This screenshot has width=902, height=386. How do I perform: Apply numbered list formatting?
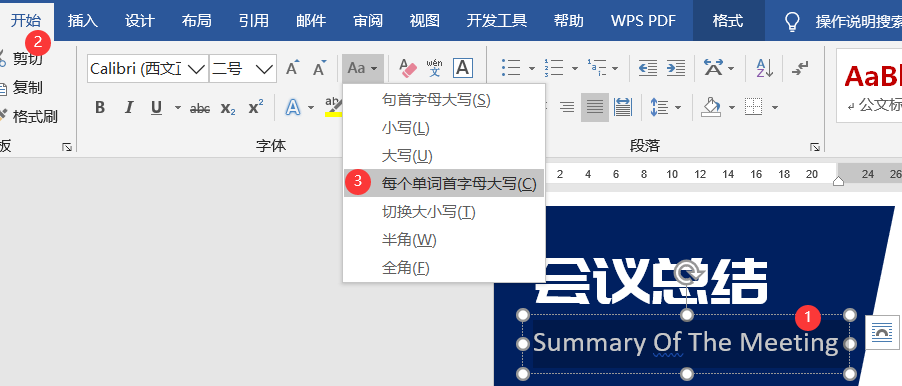coord(553,68)
